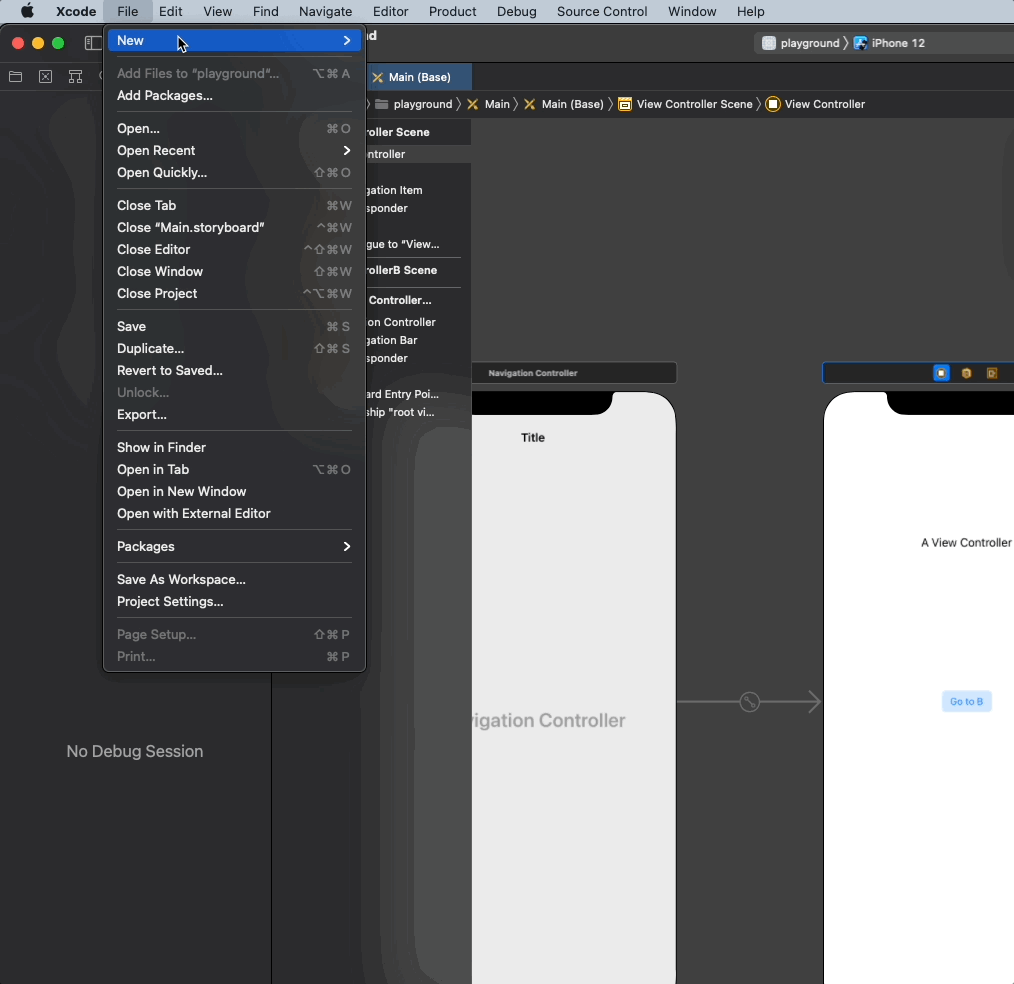Select the Storyboard Entry Point outline row
Image resolution: width=1014 pixels, height=984 pixels.
[418, 394]
